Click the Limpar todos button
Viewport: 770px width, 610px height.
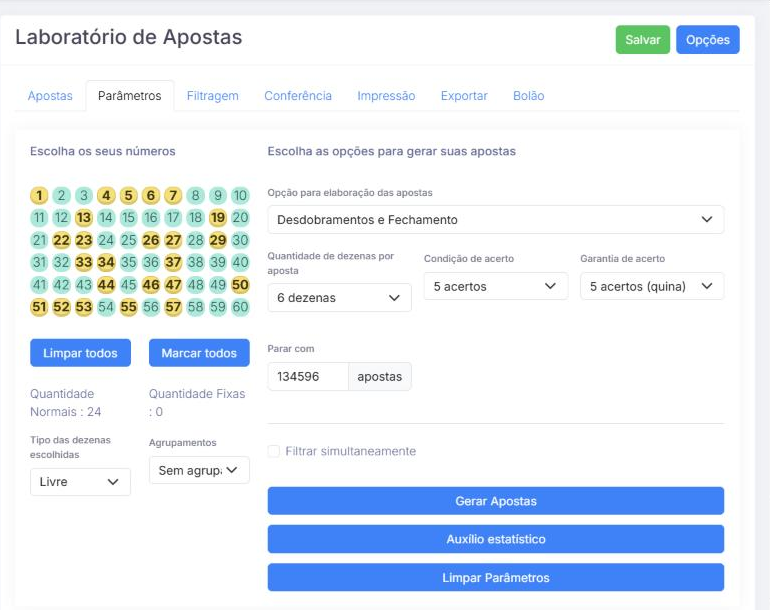click(81, 353)
